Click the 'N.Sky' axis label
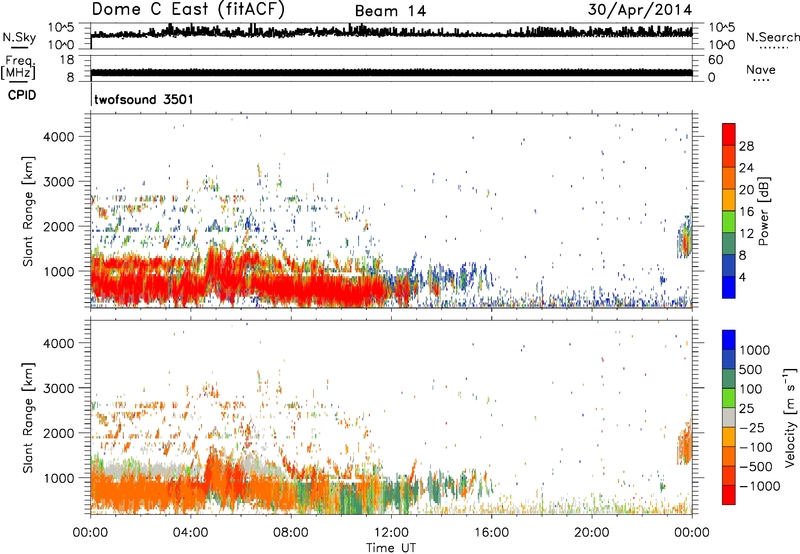 click(x=19, y=37)
